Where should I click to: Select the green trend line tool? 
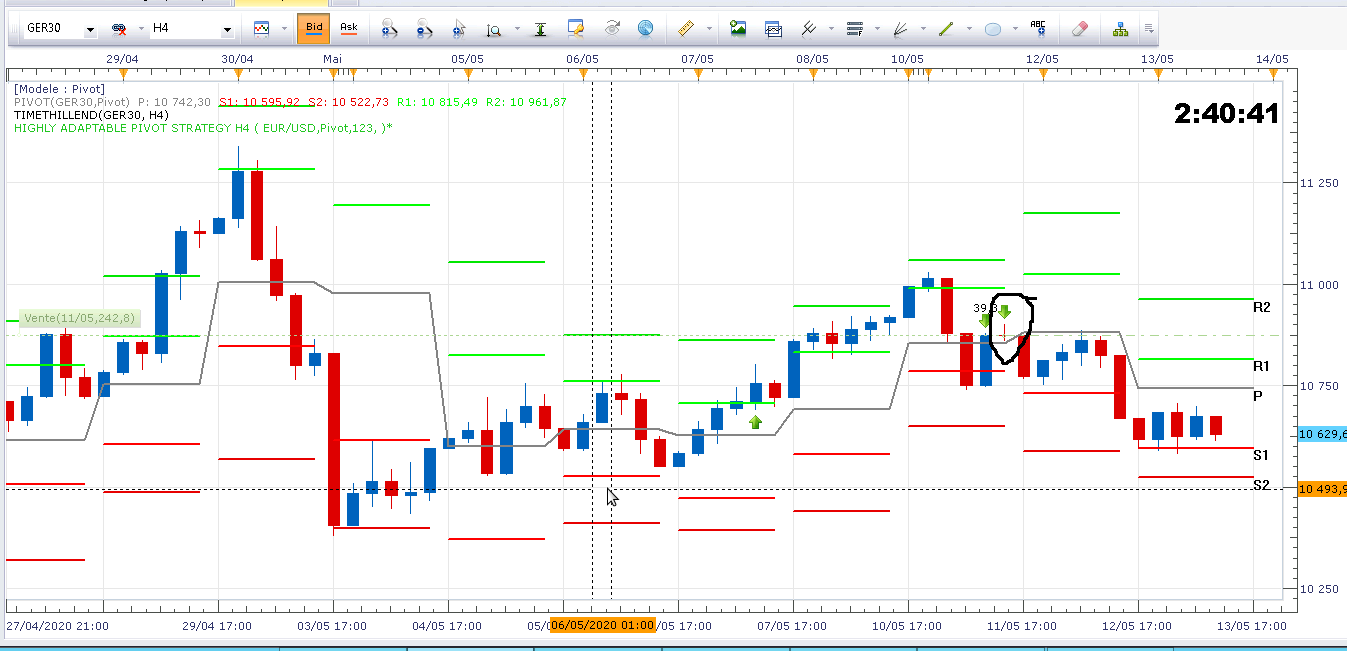(x=946, y=29)
